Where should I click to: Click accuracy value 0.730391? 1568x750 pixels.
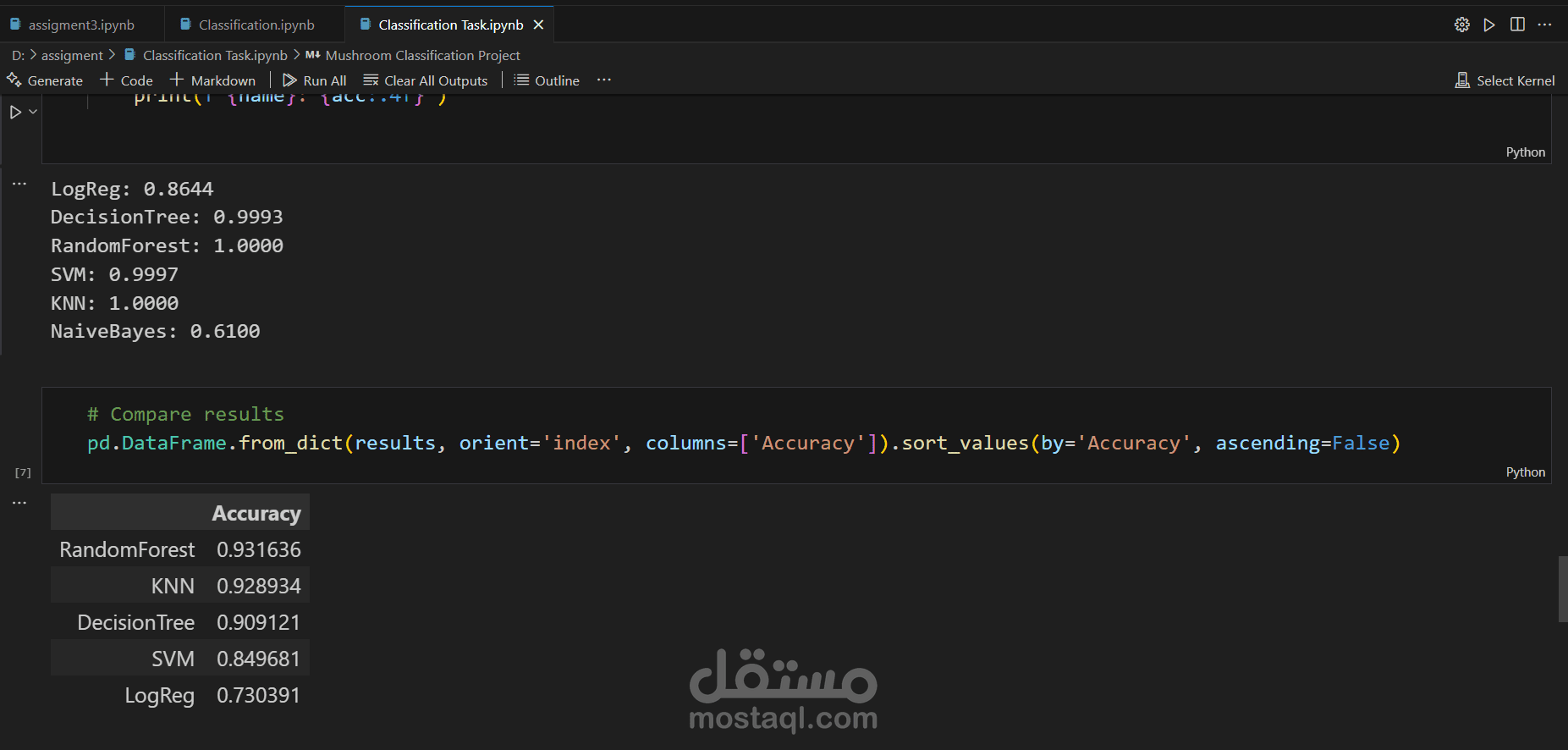(259, 696)
